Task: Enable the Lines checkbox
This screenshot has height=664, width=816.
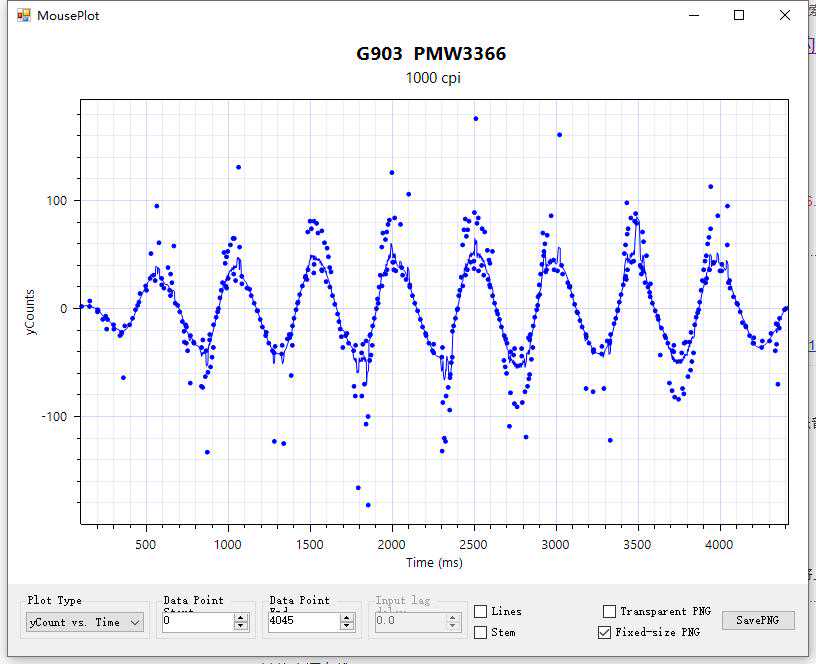Action: [x=481, y=611]
